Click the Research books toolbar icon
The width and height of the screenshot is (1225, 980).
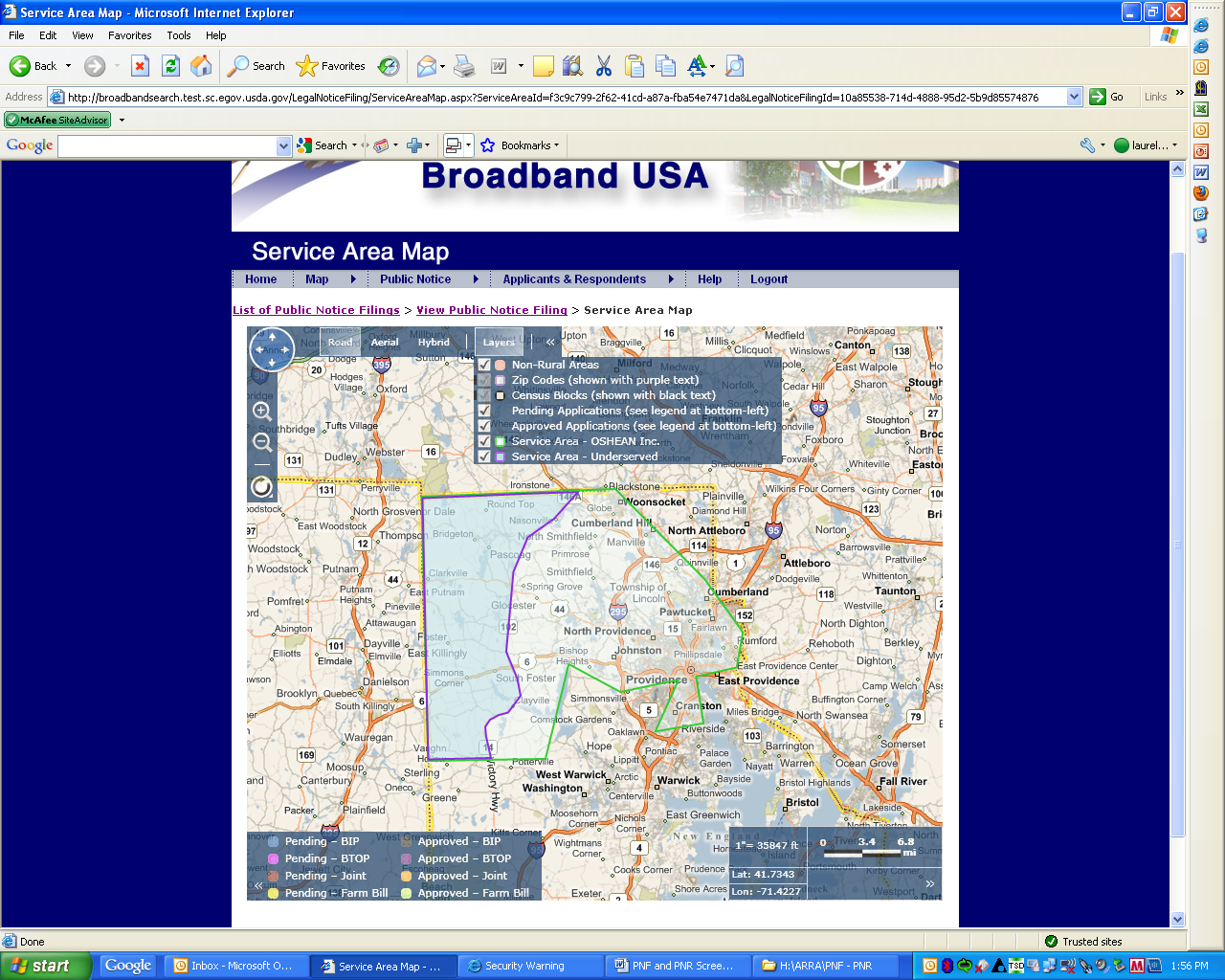572,66
